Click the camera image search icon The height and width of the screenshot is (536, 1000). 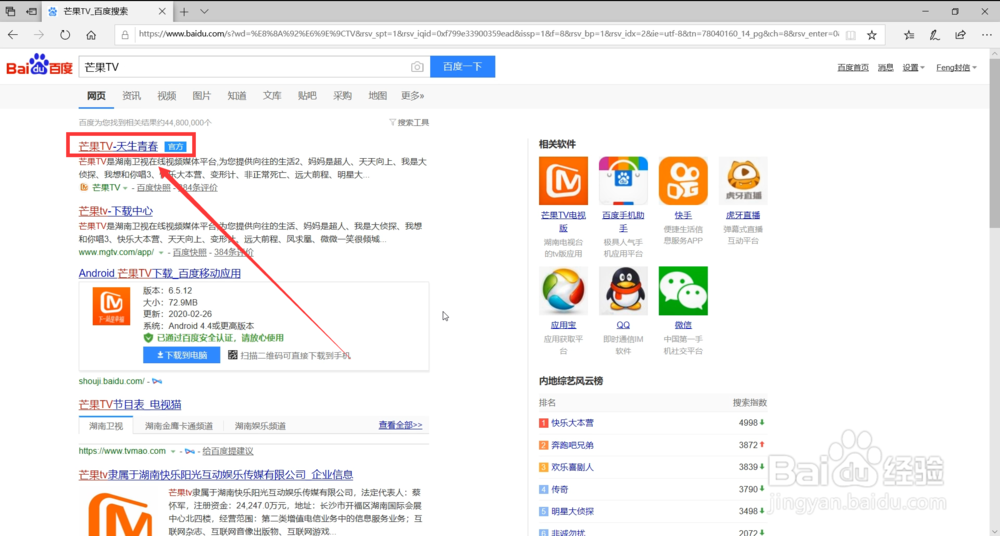click(x=417, y=67)
